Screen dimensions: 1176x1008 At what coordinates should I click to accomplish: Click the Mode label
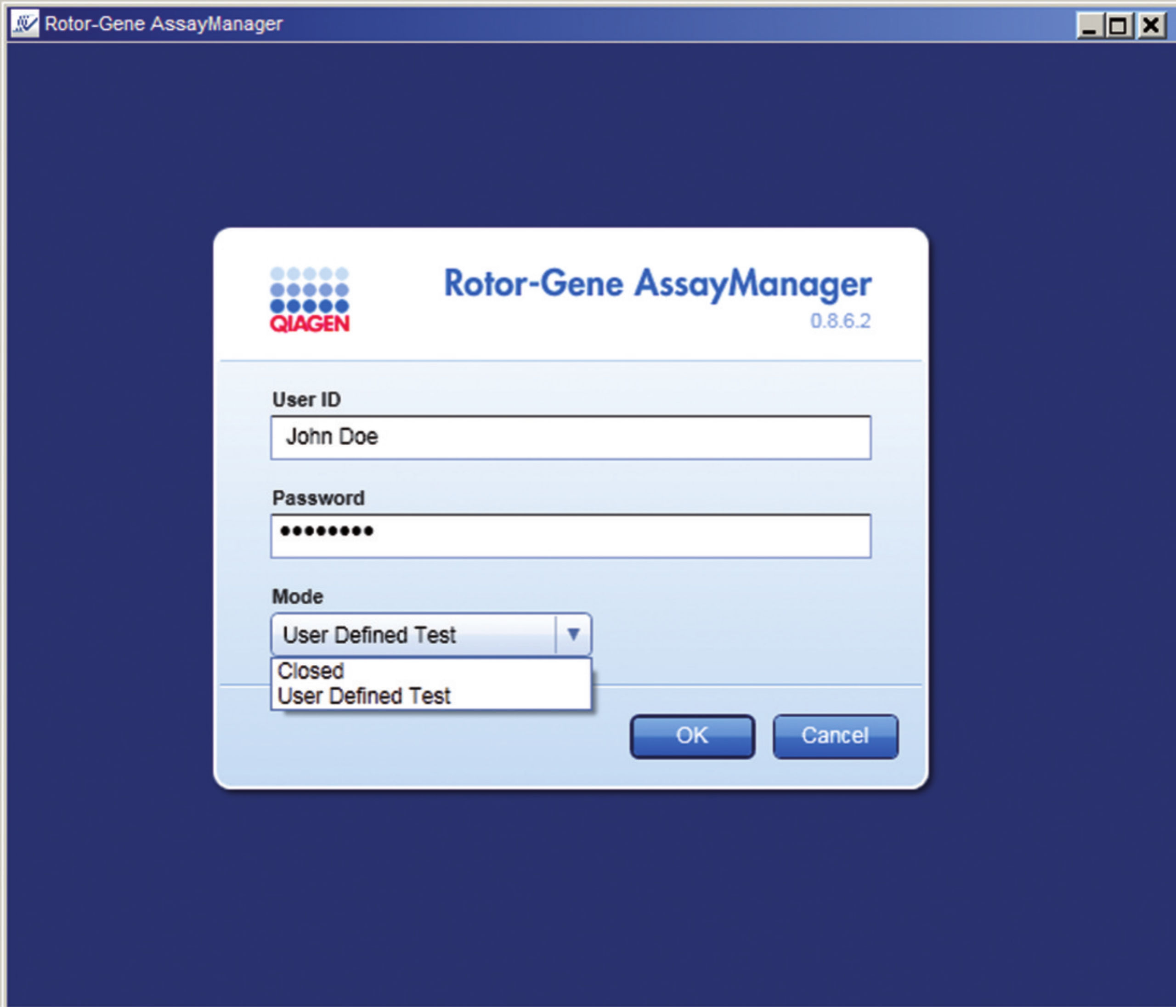coord(297,596)
